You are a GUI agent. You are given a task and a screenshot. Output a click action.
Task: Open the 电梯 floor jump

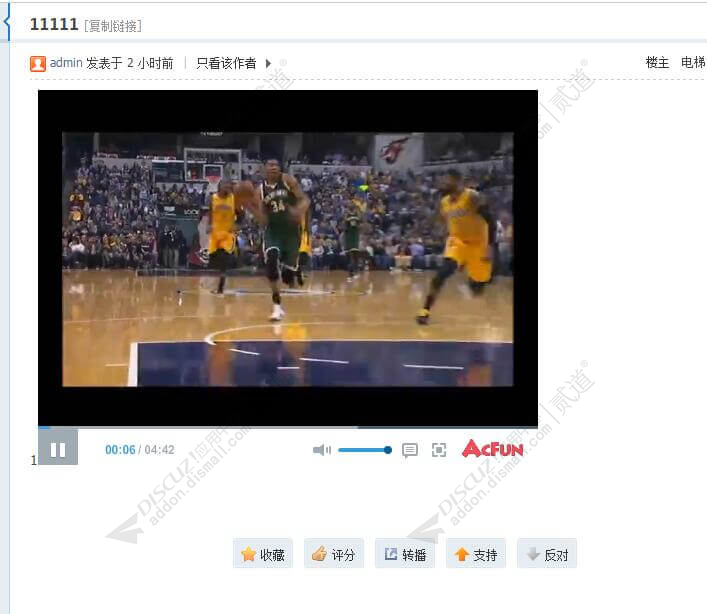click(693, 62)
